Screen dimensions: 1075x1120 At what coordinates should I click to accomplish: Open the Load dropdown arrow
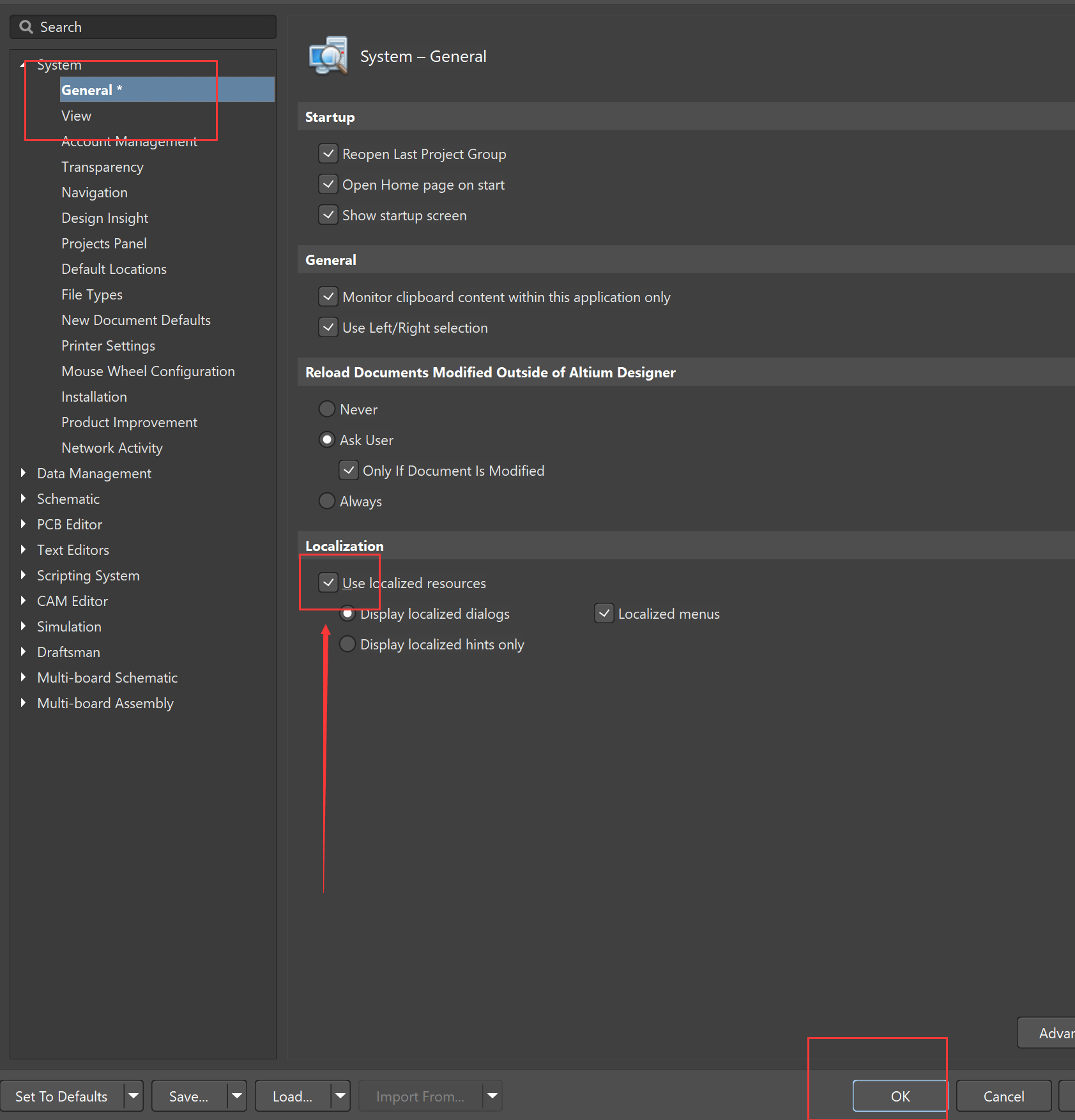tap(340, 1096)
